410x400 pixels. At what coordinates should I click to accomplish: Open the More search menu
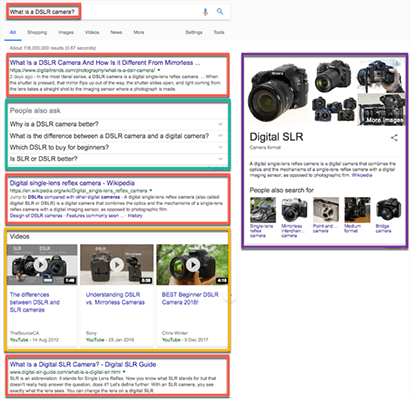[x=139, y=32]
